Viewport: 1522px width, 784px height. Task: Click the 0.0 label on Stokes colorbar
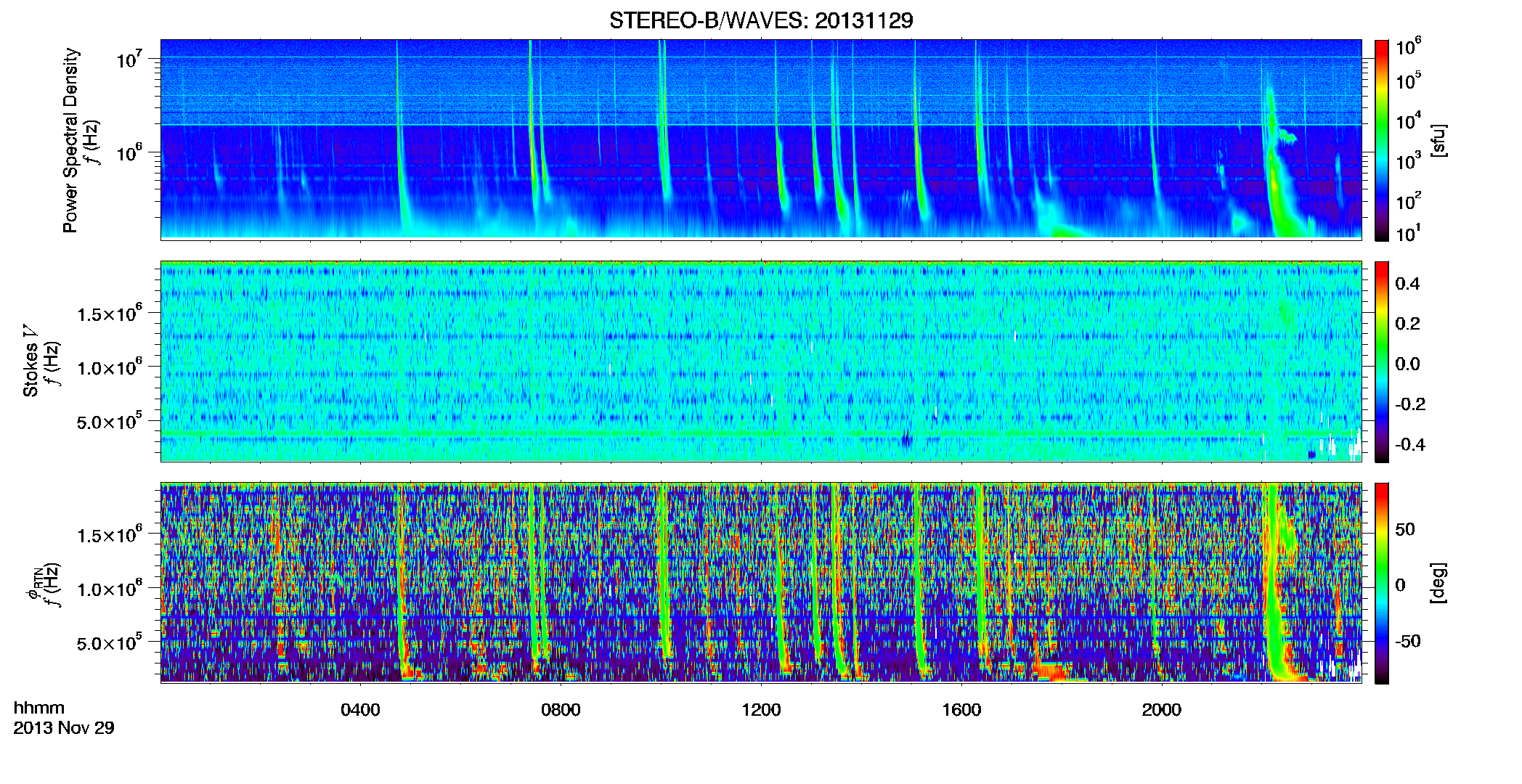click(1407, 364)
